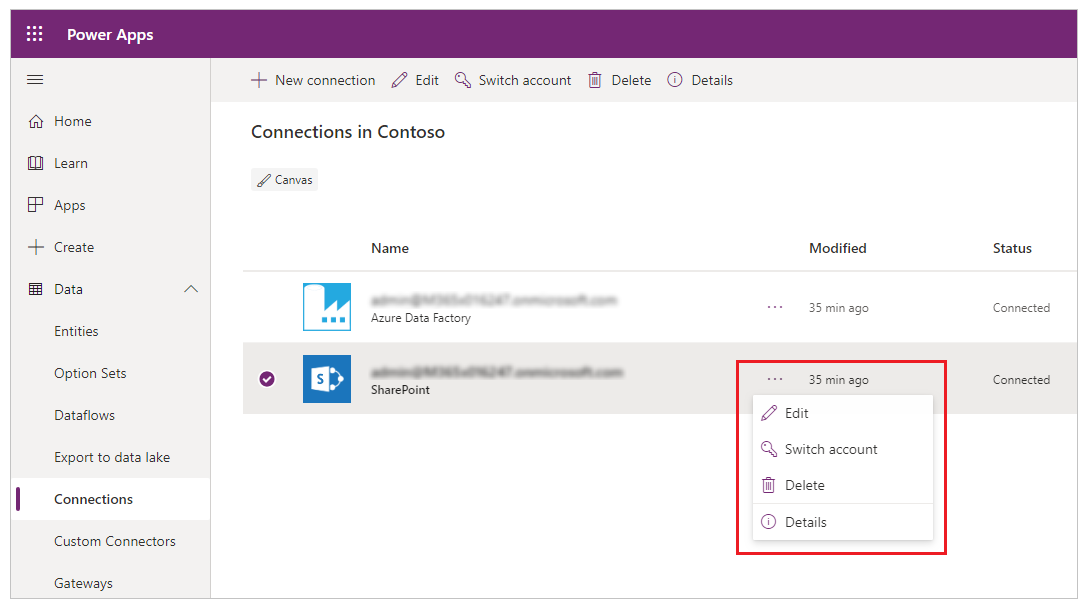Open the app launcher waffle icon

click(x=35, y=35)
